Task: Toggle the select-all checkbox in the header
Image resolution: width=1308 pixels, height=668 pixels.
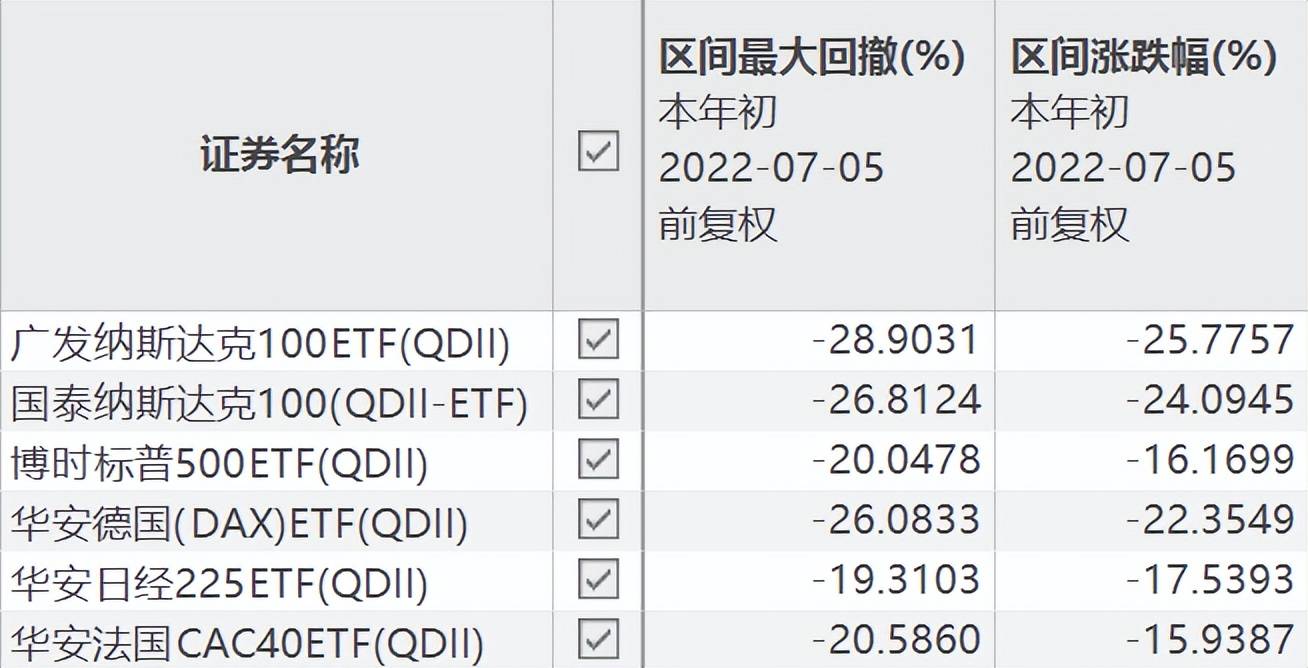Action: [597, 155]
